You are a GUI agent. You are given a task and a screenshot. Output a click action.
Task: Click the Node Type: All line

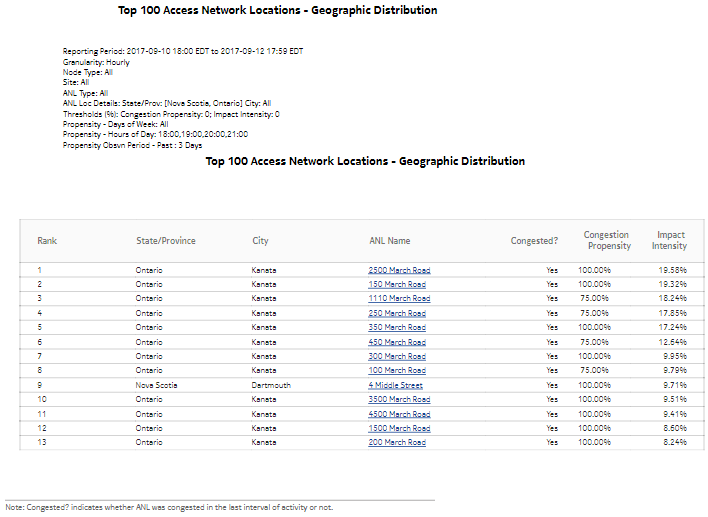click(x=88, y=72)
